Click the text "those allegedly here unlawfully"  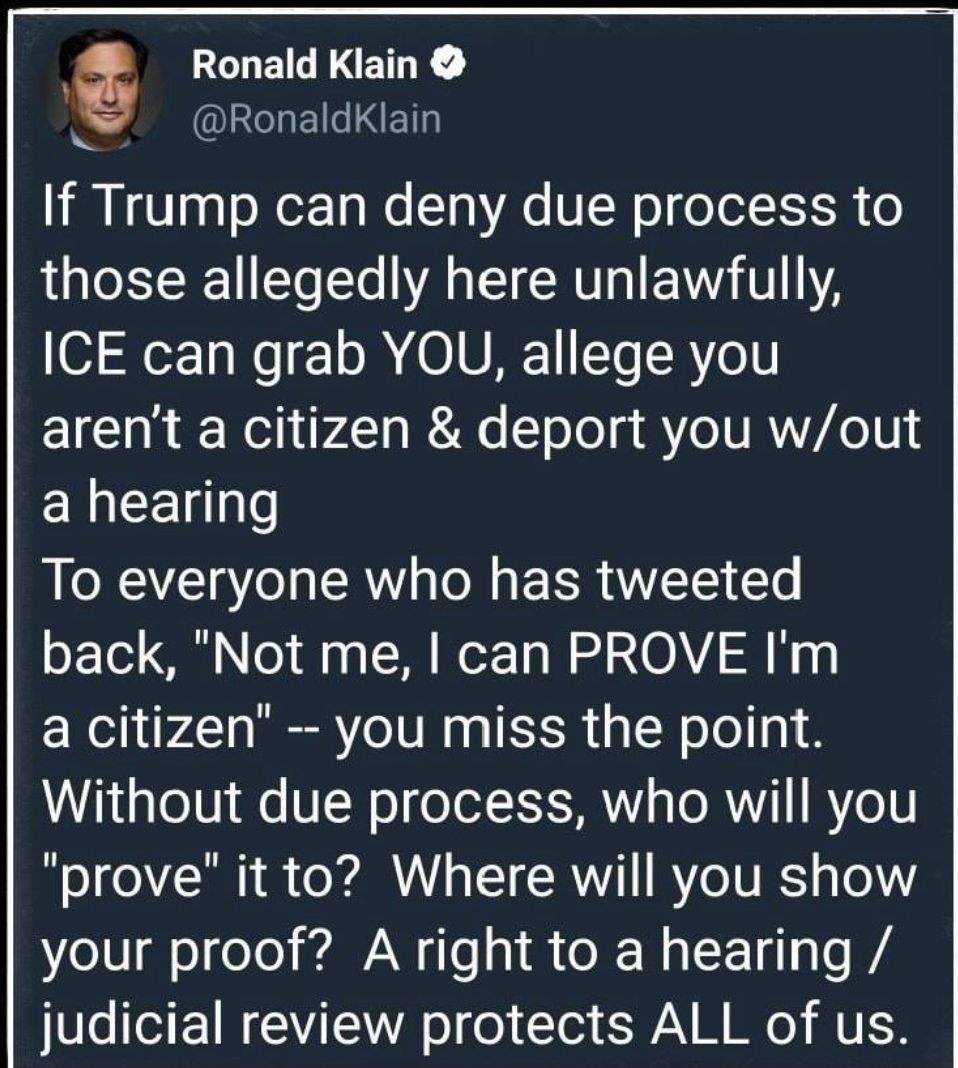438,283
